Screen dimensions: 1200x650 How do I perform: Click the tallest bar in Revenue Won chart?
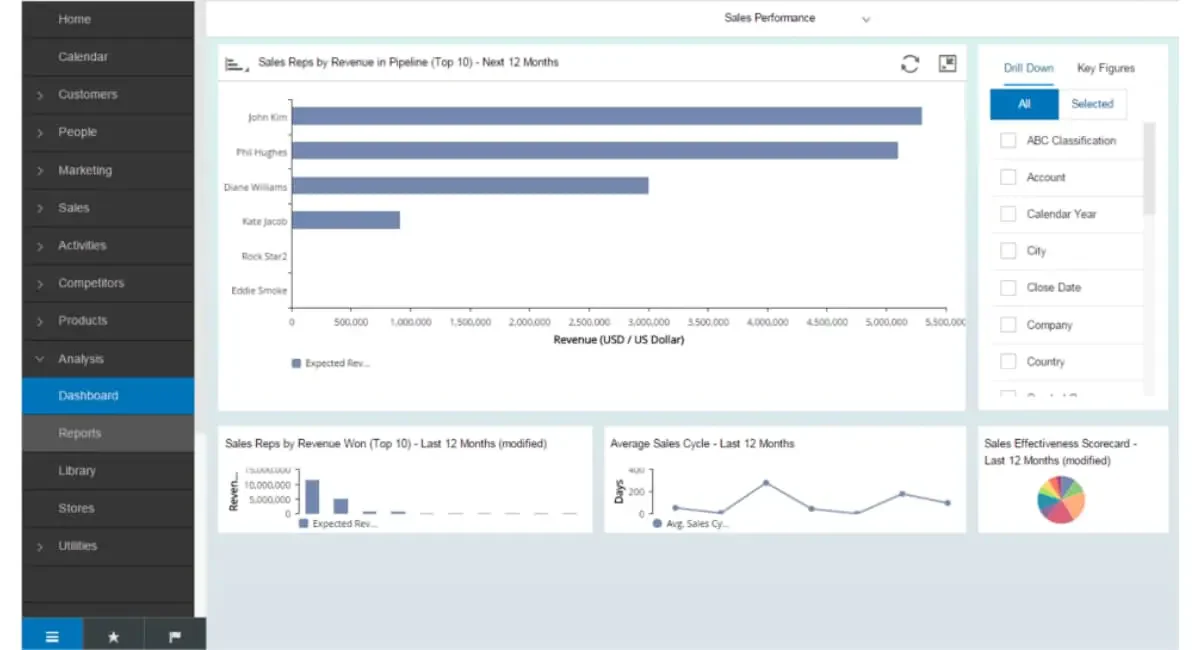(x=312, y=497)
